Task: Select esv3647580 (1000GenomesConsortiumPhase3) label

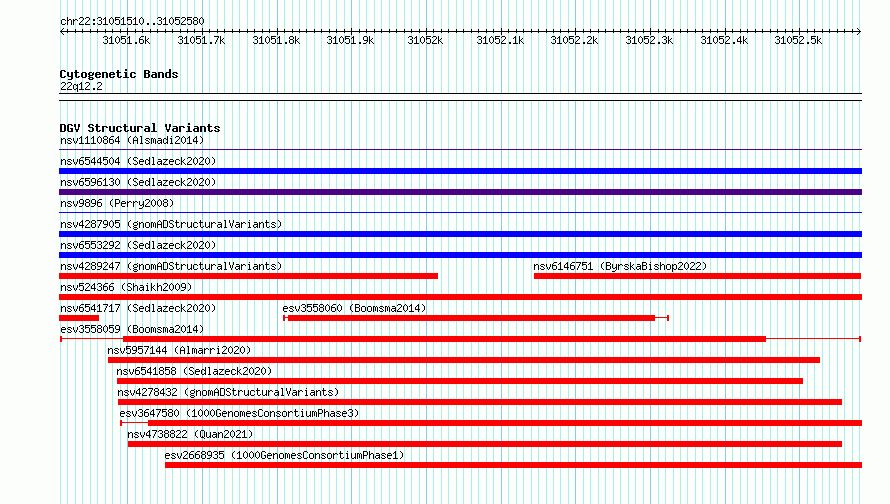Action: (239, 413)
